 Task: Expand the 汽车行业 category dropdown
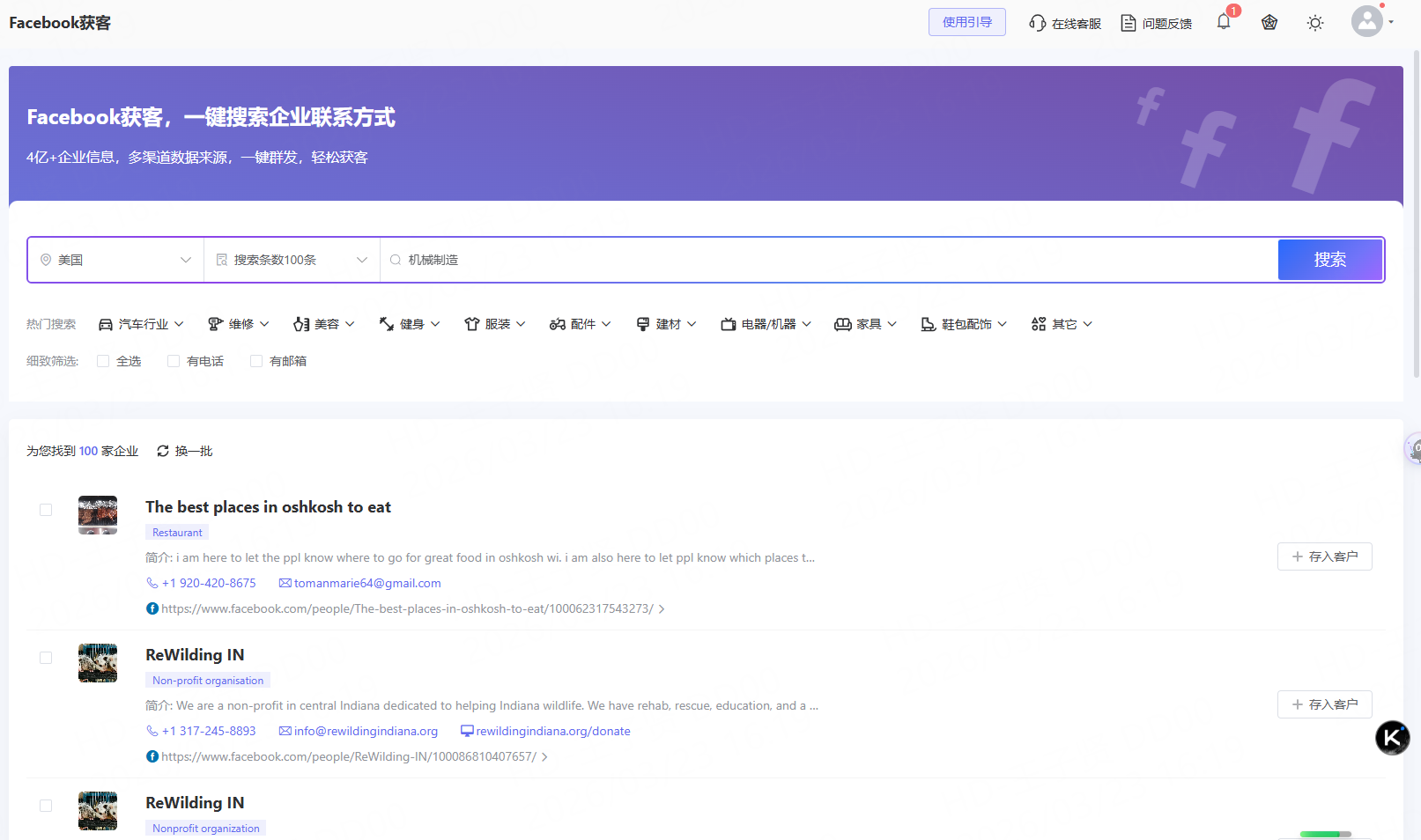[142, 324]
